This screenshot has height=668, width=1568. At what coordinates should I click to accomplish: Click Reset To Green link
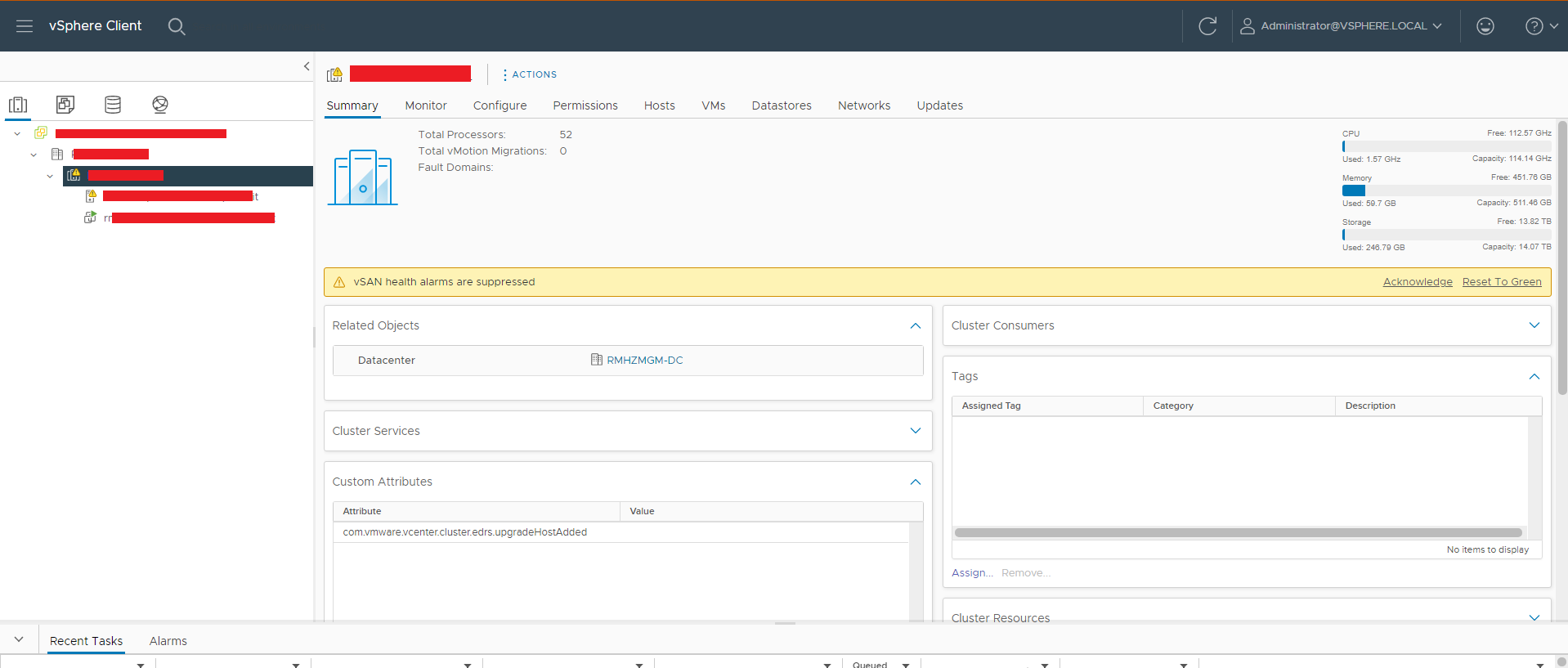point(1502,282)
